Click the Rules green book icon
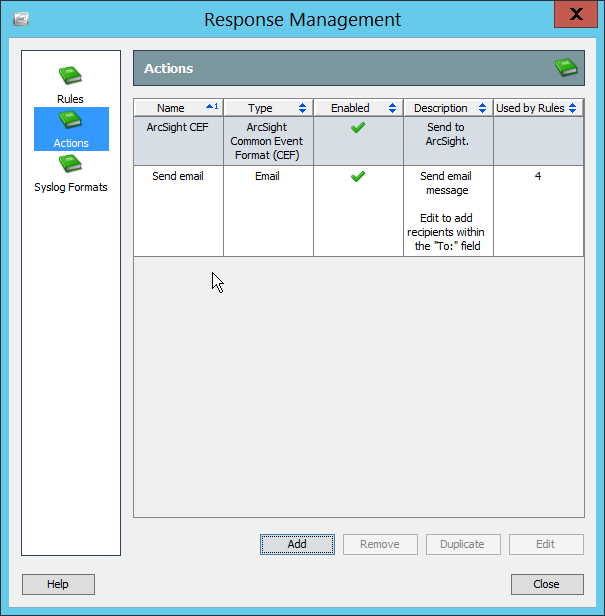This screenshot has width=605, height=616. click(70, 76)
